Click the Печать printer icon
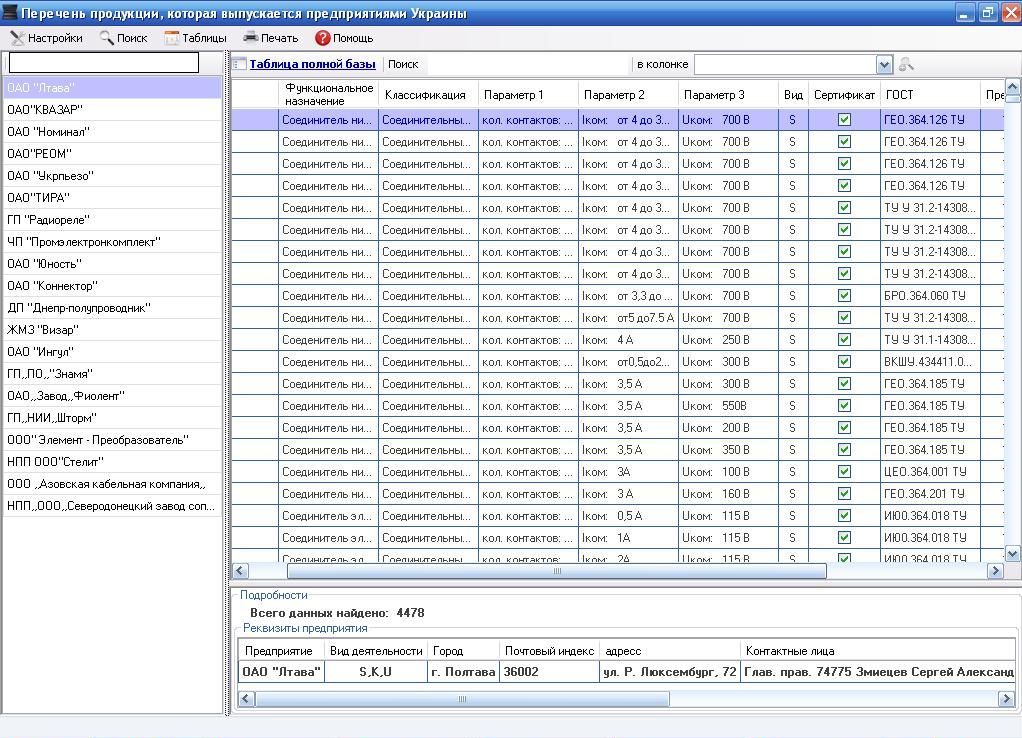Viewport: 1022px width, 738px height. [251, 38]
